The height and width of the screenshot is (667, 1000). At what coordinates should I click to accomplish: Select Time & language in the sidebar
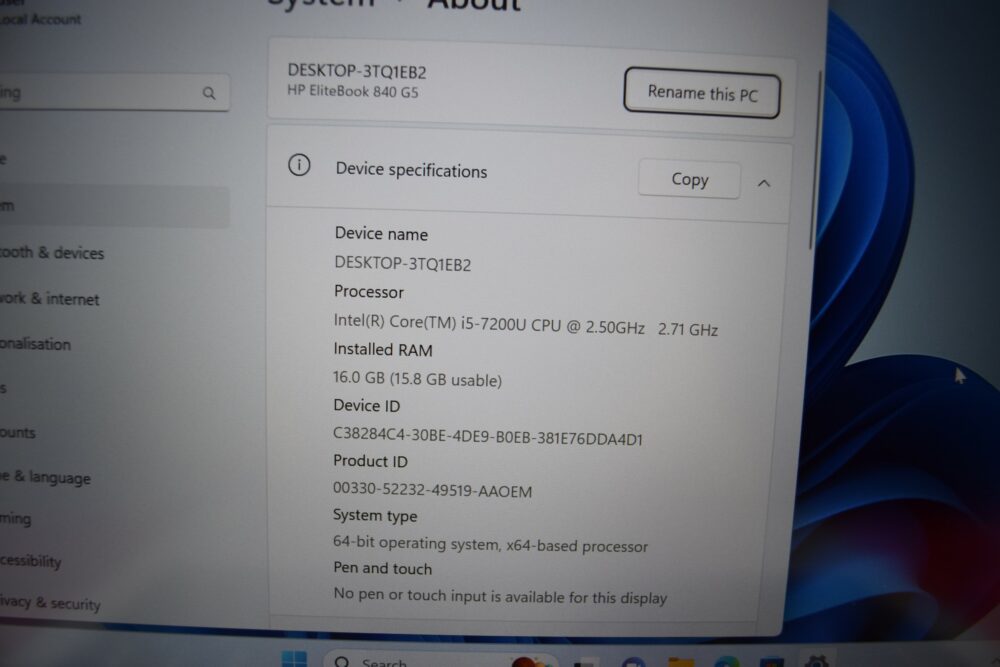click(45, 477)
